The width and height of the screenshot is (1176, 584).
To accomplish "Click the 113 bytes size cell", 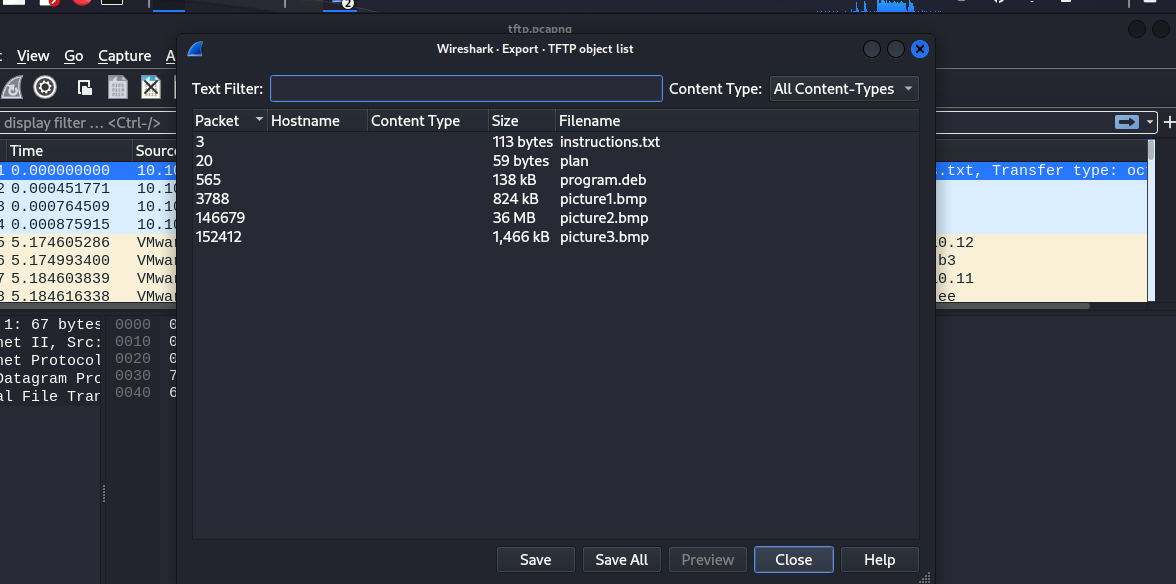I will [522, 142].
